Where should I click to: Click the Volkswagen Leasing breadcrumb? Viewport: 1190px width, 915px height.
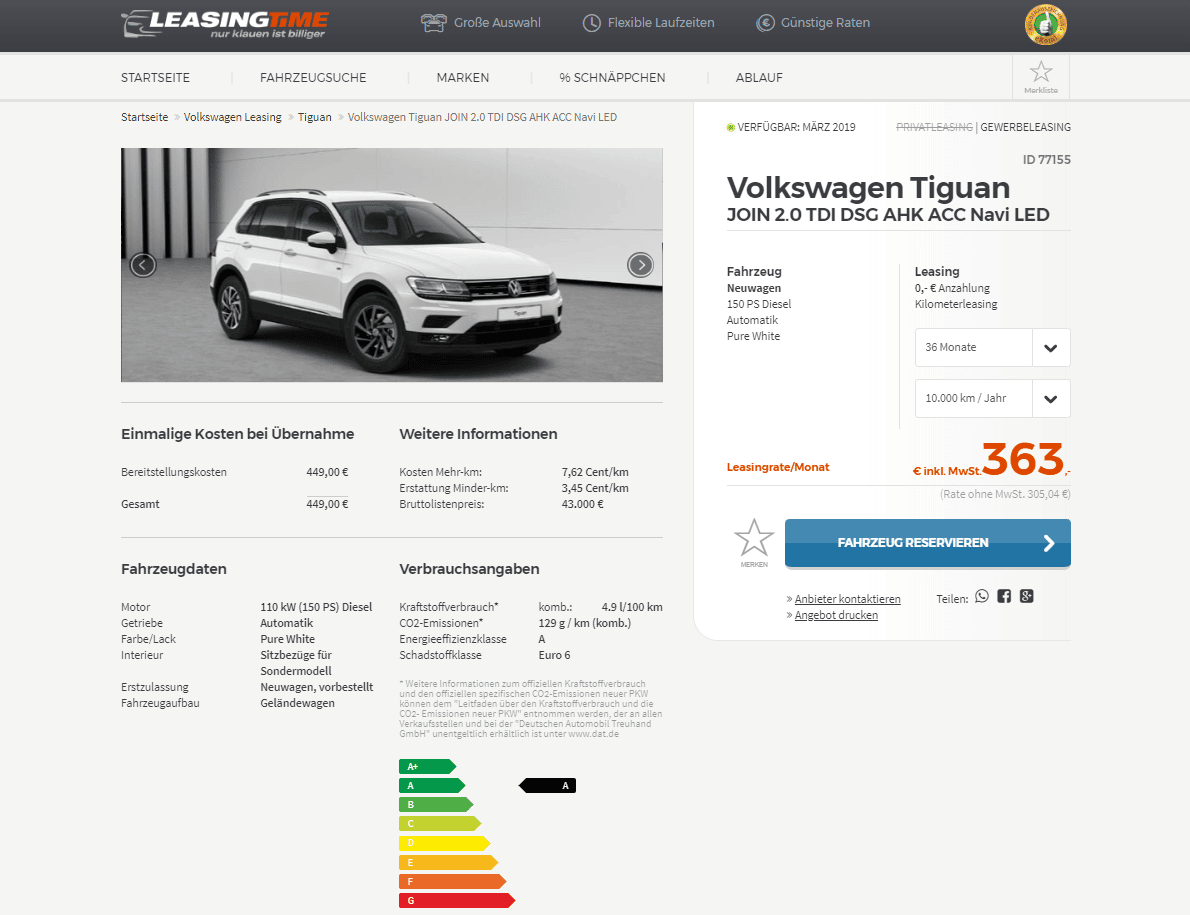232,117
